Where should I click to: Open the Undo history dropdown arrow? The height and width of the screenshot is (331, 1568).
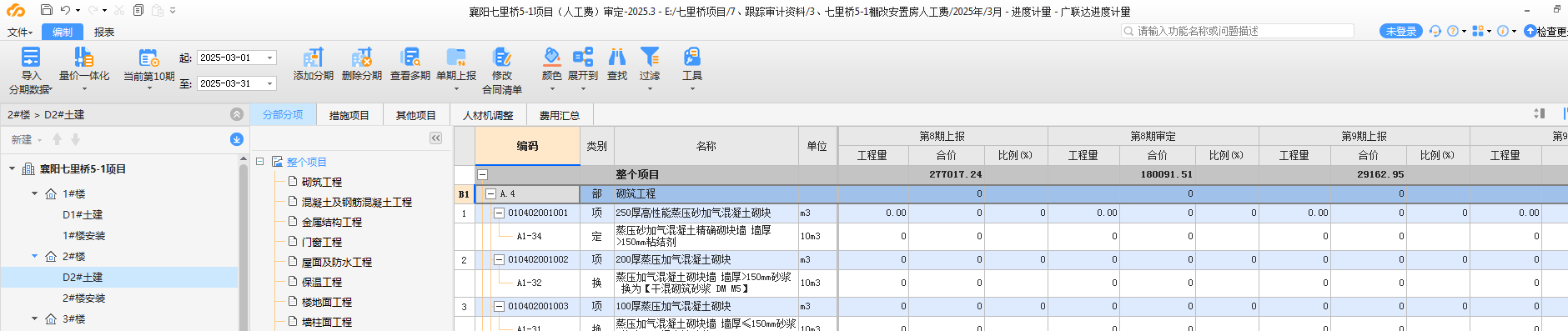pos(78,11)
